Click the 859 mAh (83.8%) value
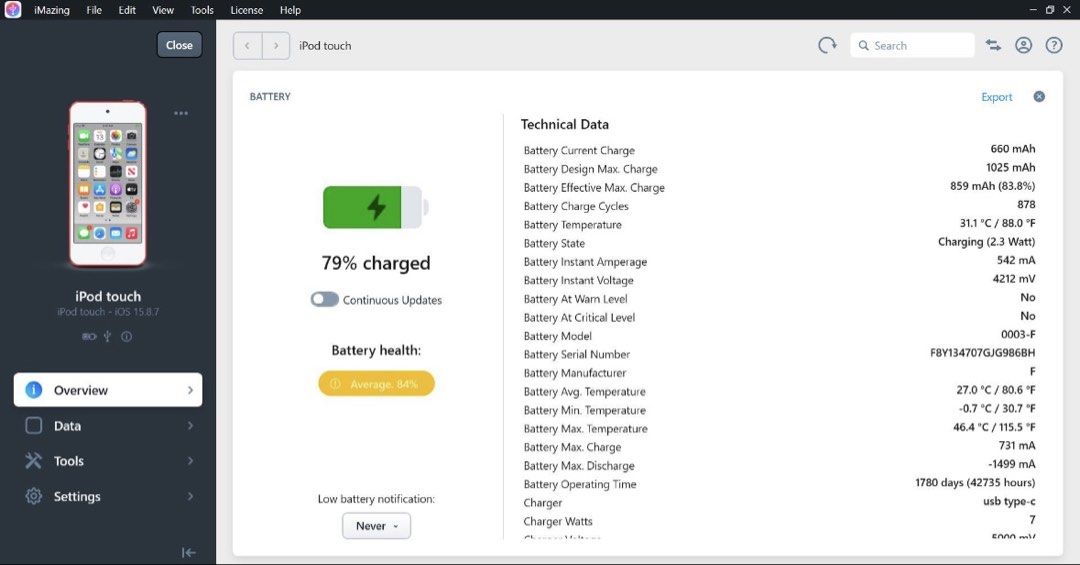Image resolution: width=1080 pixels, height=565 pixels. 993,186
